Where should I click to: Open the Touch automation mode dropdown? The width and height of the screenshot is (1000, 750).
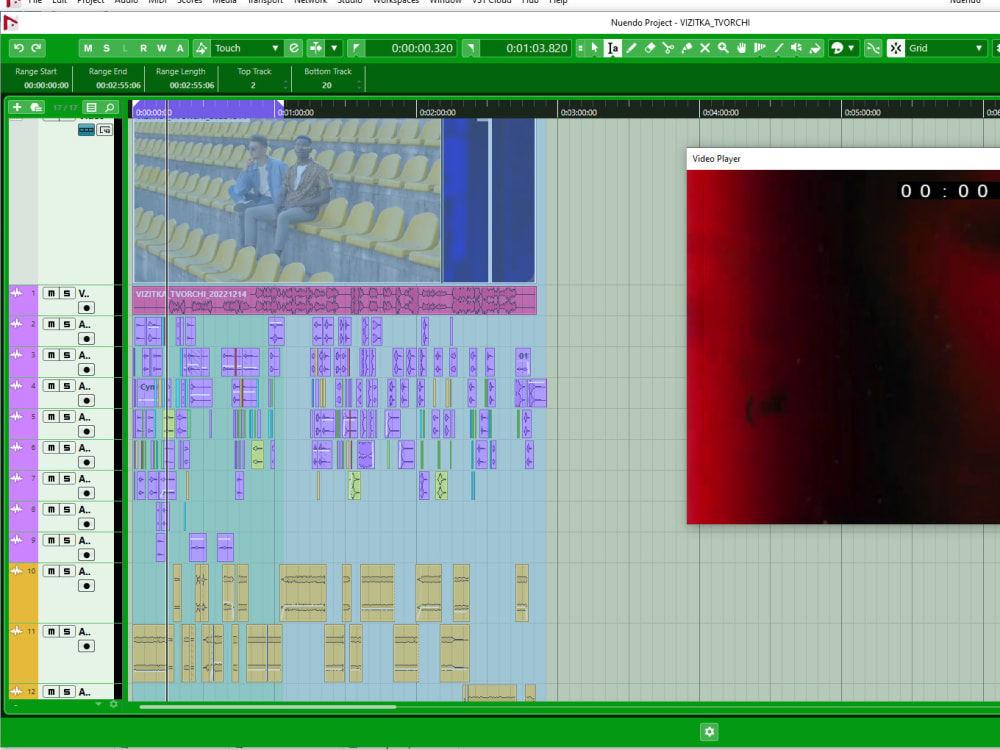tap(247, 48)
